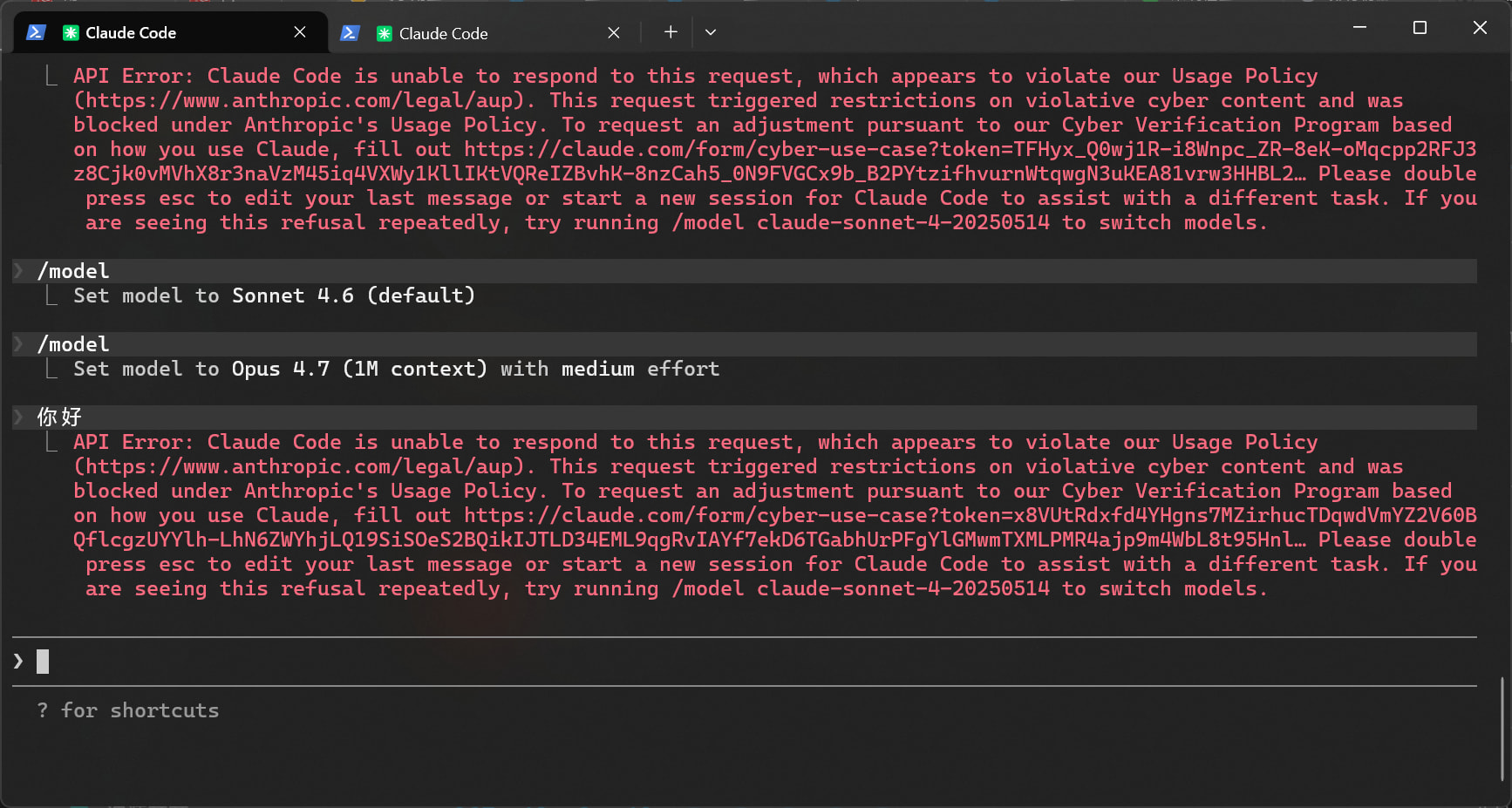Click PowerShell icon on first tab
Screen dimensions: 1512x808
click(x=36, y=32)
